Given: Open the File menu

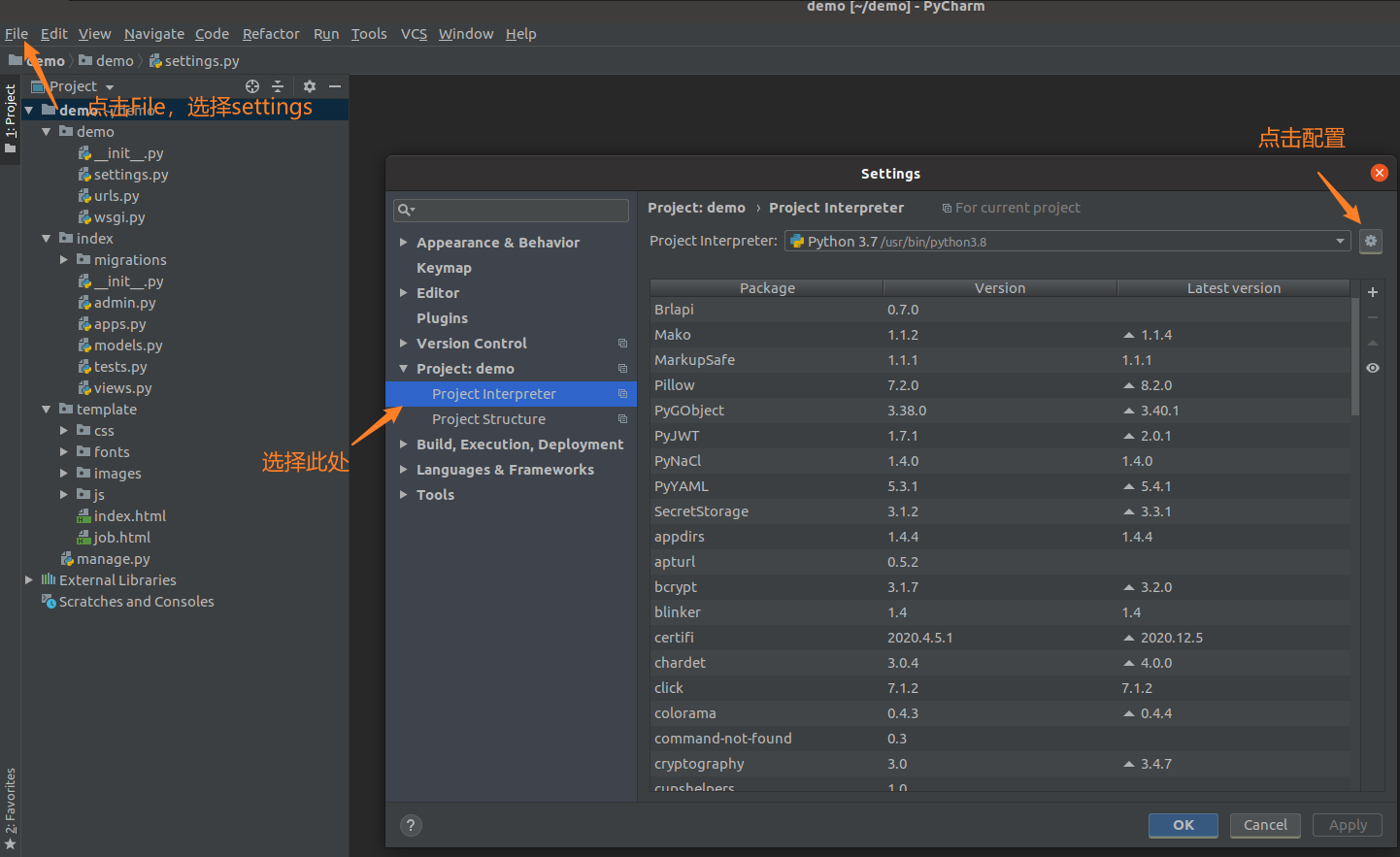Looking at the screenshot, I should [17, 34].
